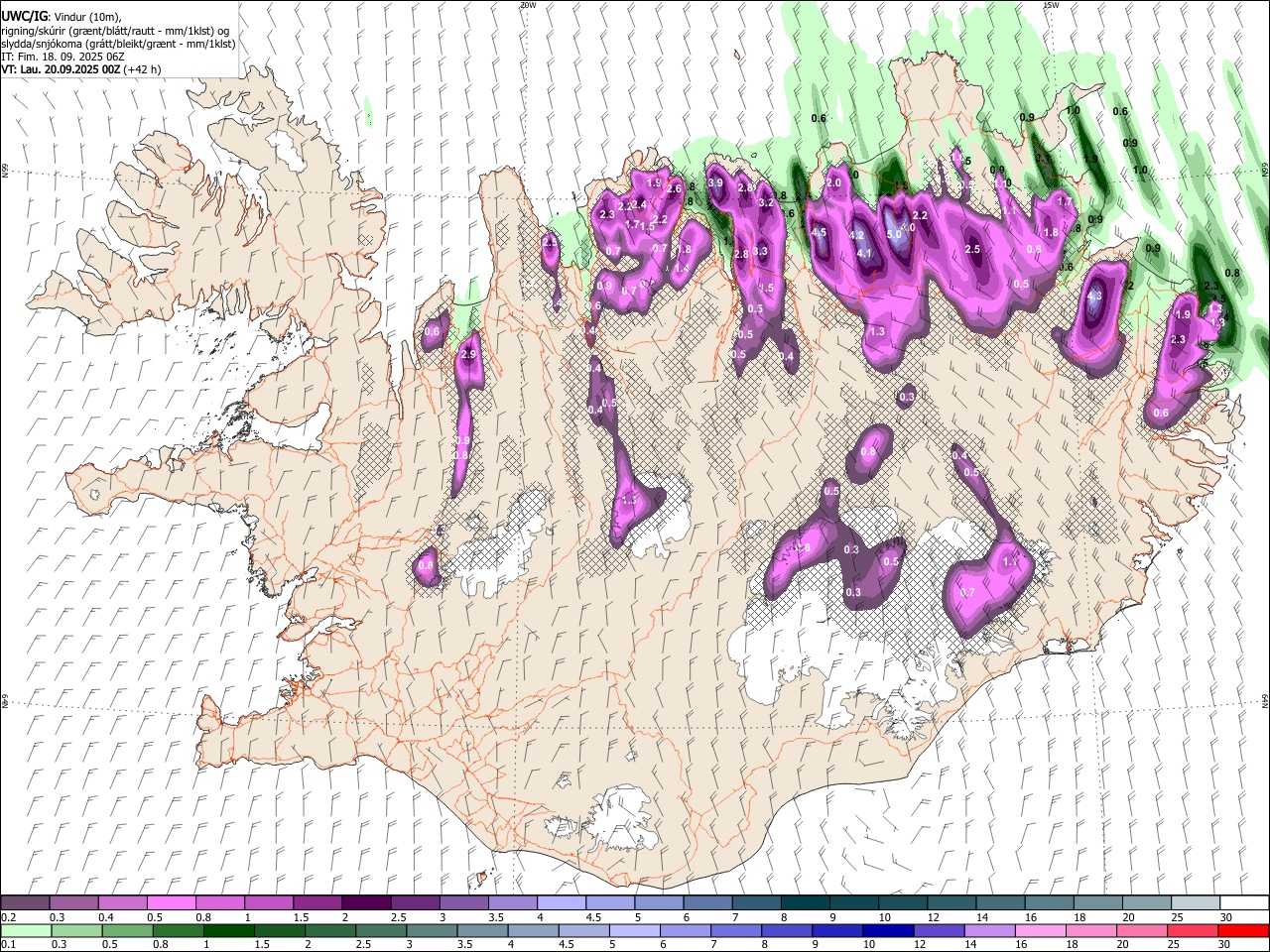The height and width of the screenshot is (952, 1270).
Task: Click the '0.2' label in upper legend row
Action: coord(8,917)
